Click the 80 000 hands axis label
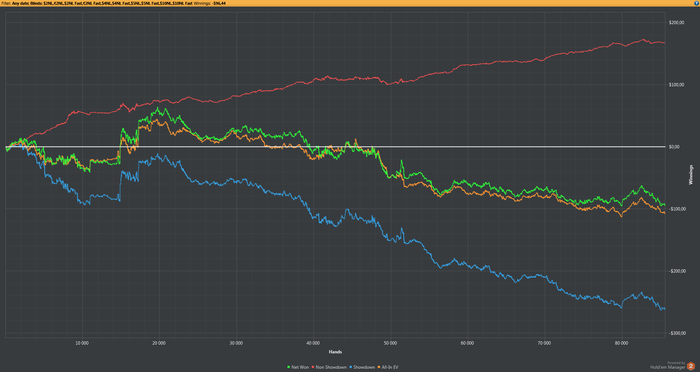This screenshot has width=700, height=372. point(621,343)
